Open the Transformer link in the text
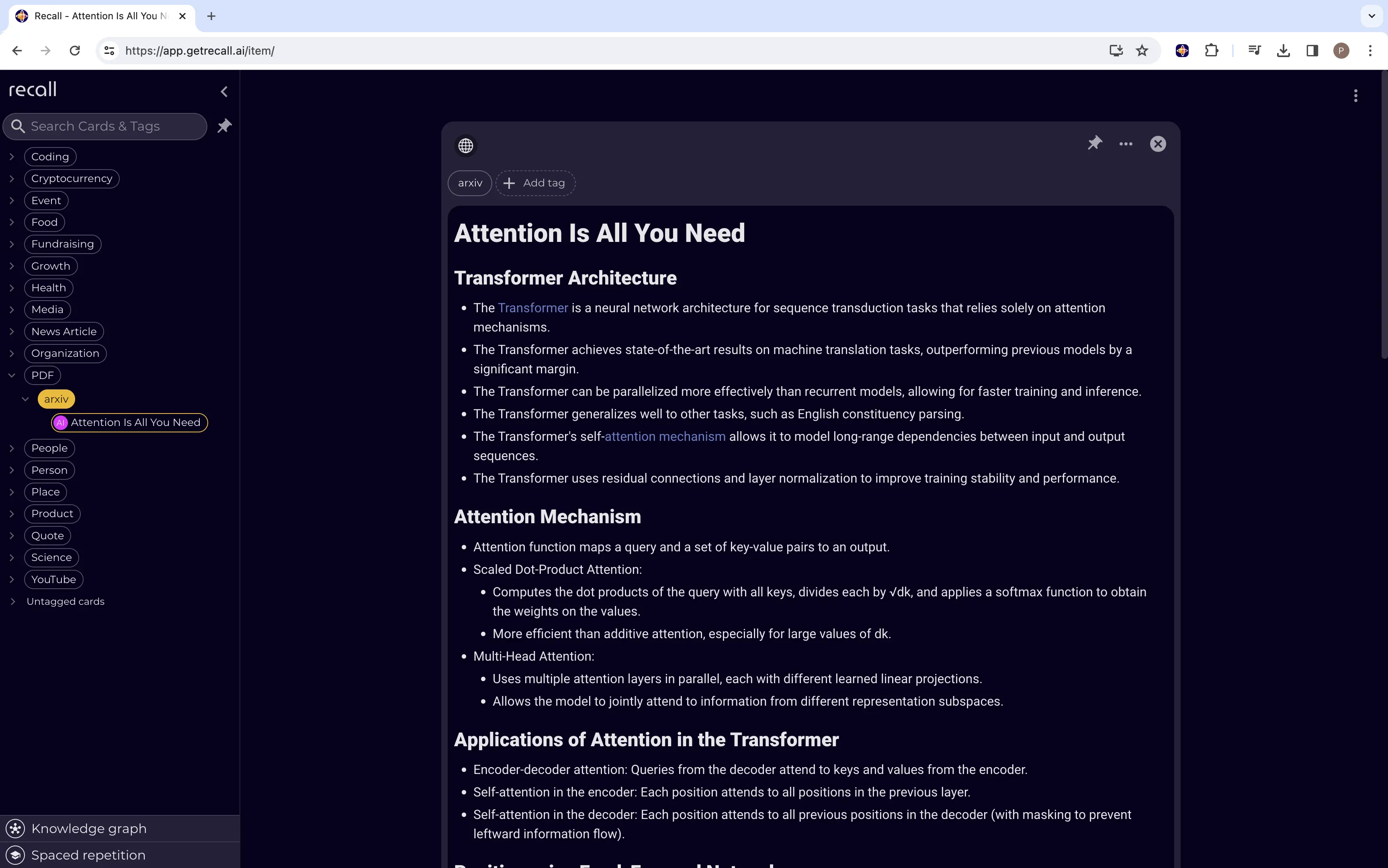The image size is (1388, 868). click(533, 307)
